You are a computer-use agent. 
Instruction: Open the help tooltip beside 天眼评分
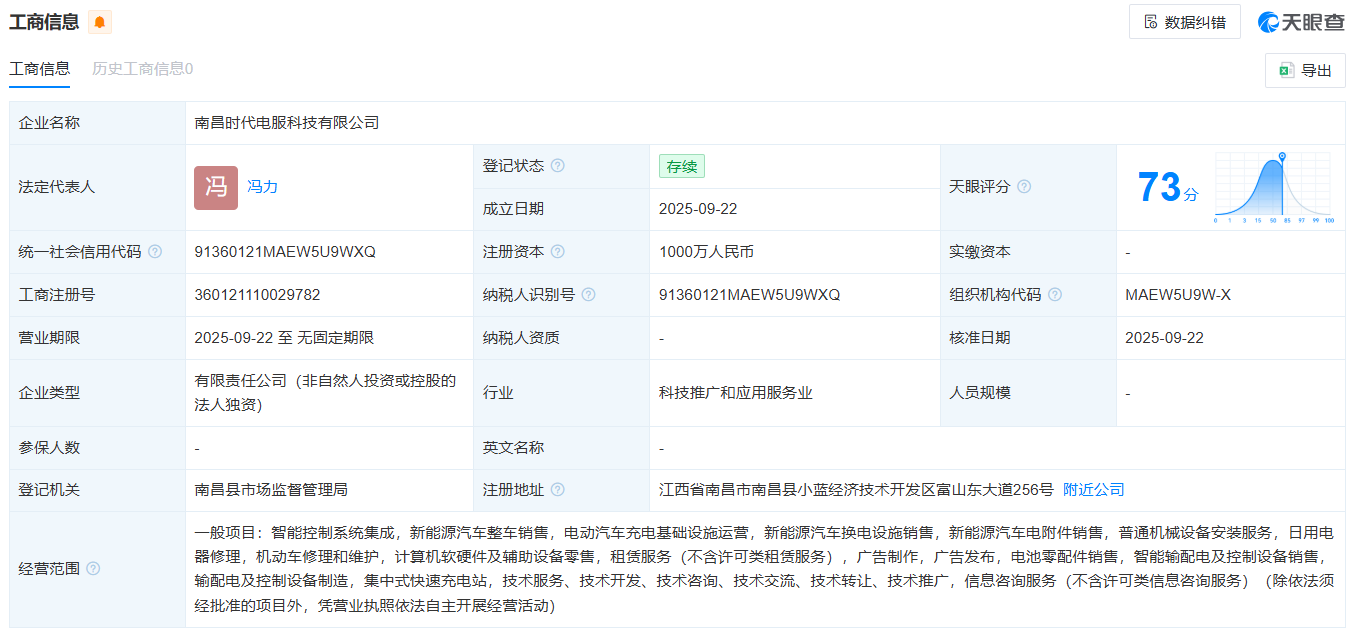coord(1024,187)
